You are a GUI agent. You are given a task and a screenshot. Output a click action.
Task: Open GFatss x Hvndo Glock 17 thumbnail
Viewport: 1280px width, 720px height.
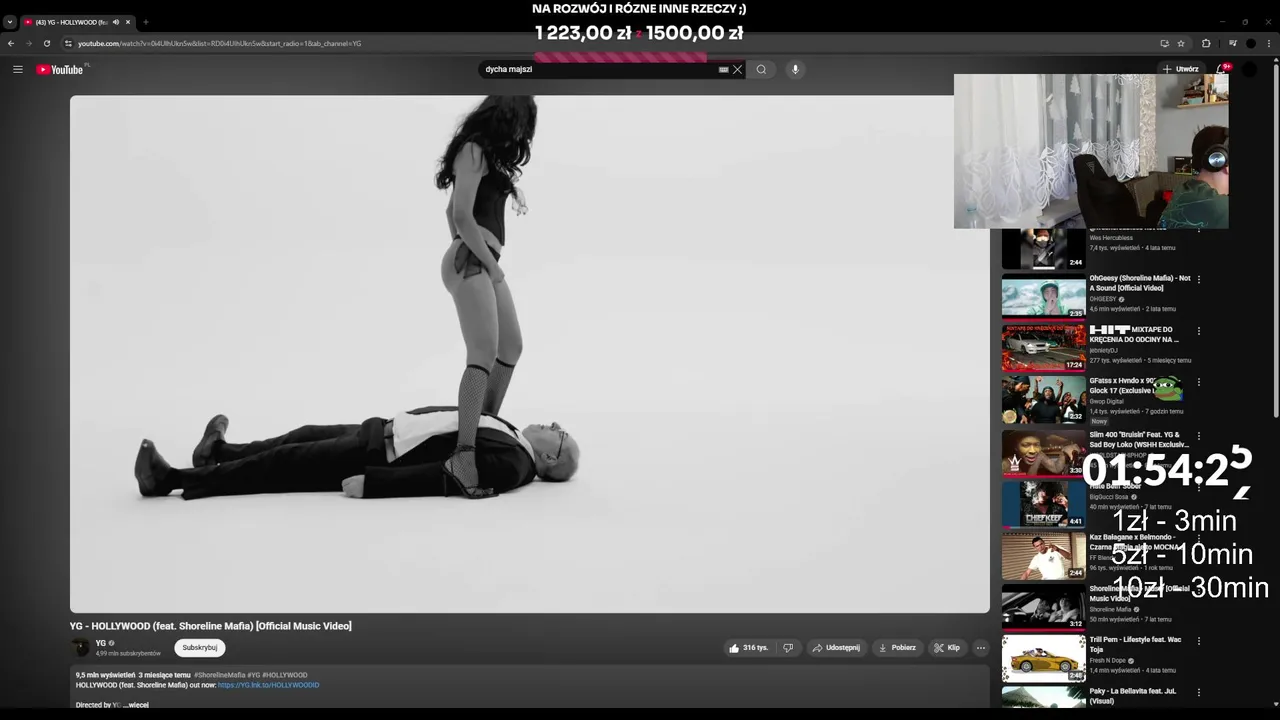(x=1043, y=400)
